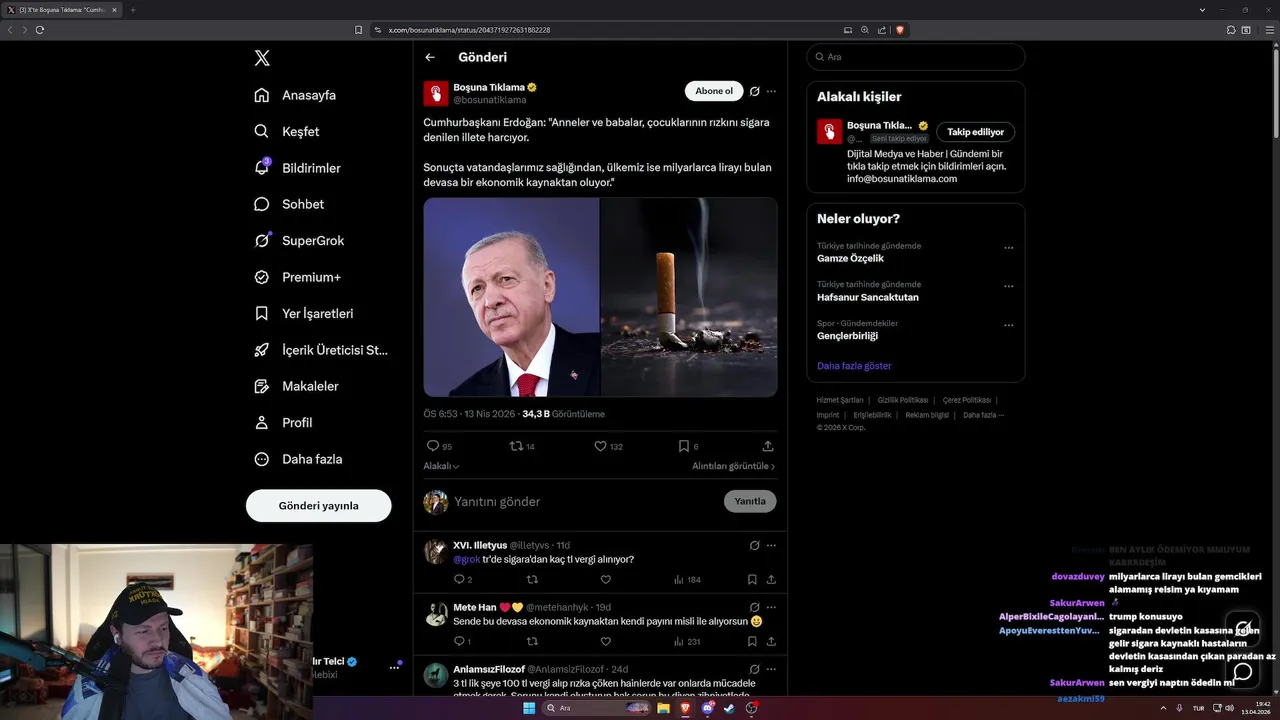Share the XVI. Illetyus reply
1280x720 pixels.
(771, 579)
